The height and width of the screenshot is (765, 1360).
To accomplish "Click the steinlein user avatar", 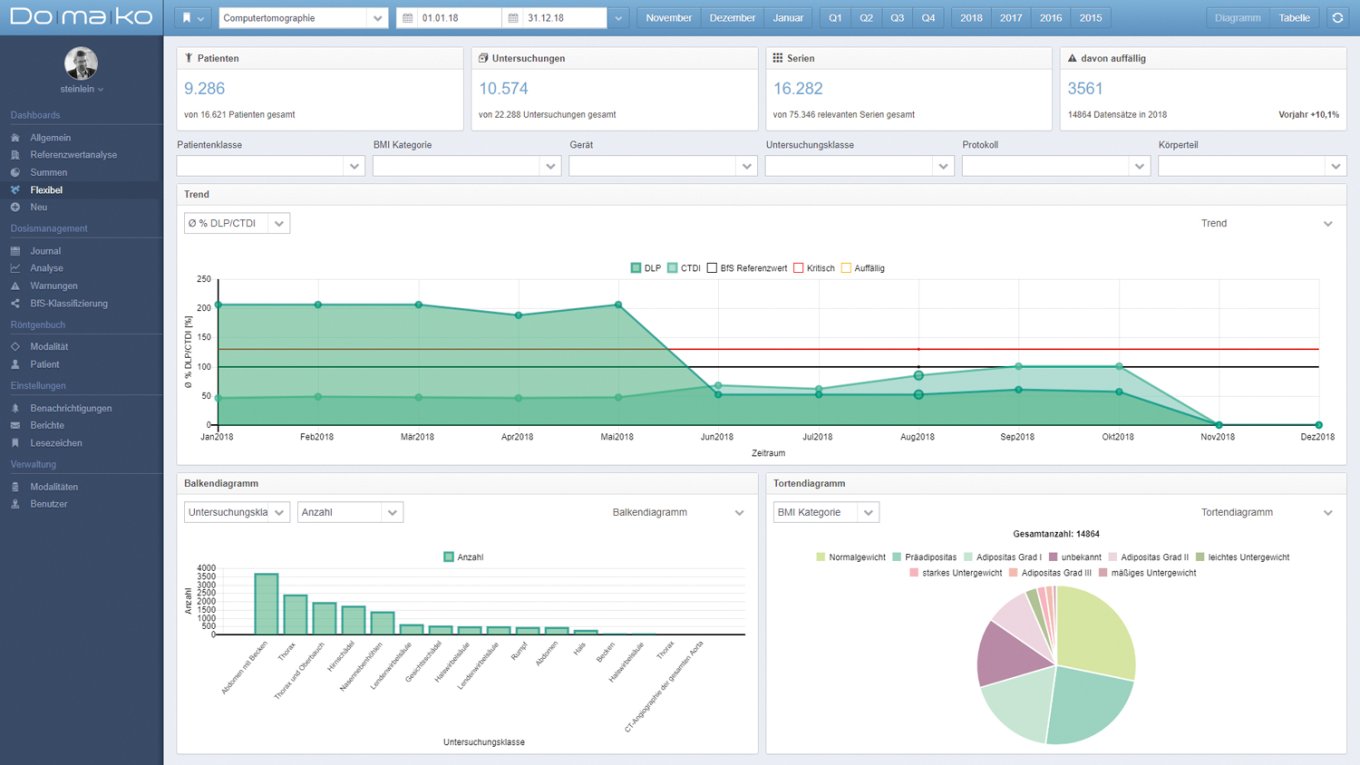I will 81,63.
